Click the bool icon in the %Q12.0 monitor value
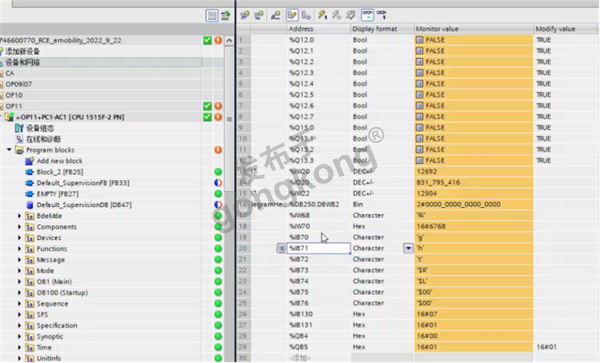600x363 pixels. tap(420, 40)
